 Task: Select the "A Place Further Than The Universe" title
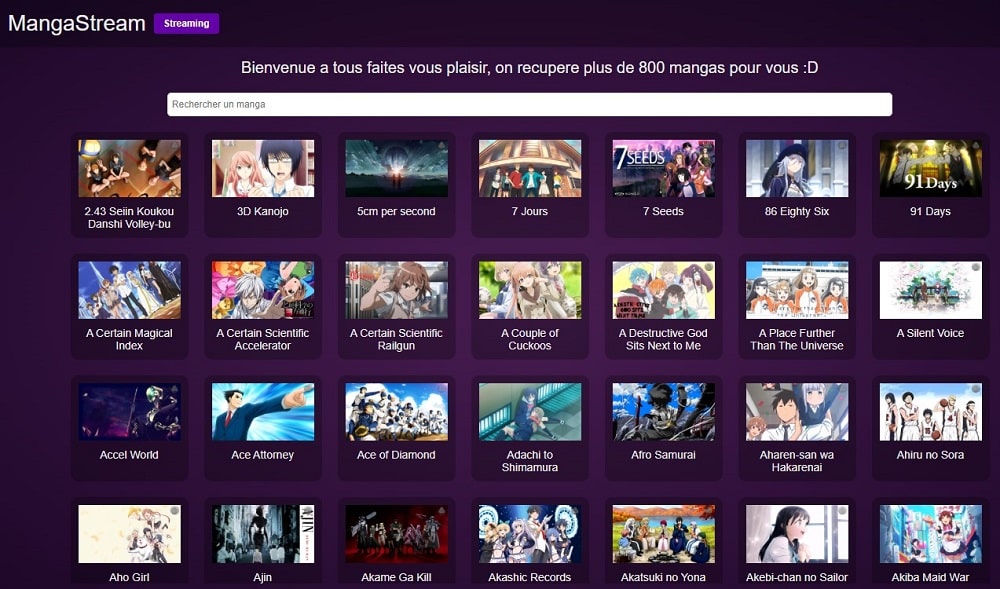pyautogui.click(x=797, y=339)
